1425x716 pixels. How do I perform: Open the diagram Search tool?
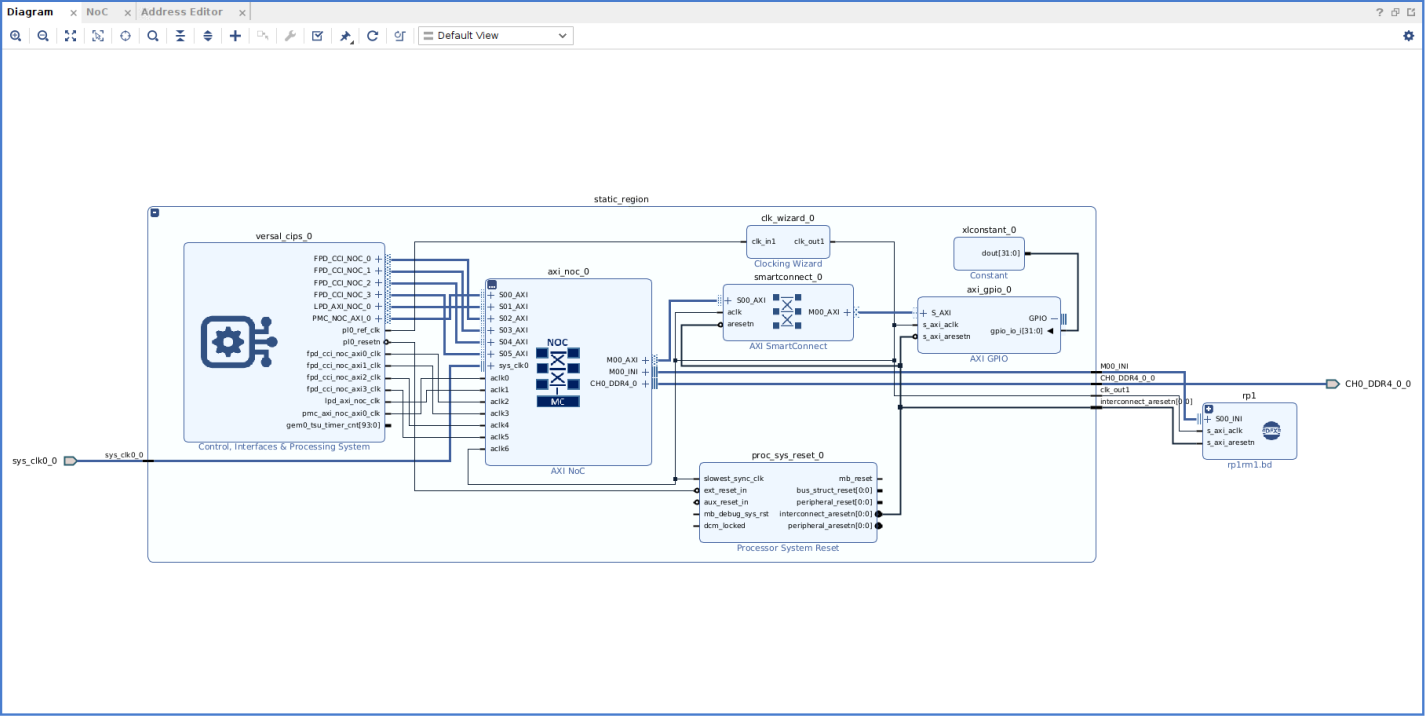[x=151, y=35]
